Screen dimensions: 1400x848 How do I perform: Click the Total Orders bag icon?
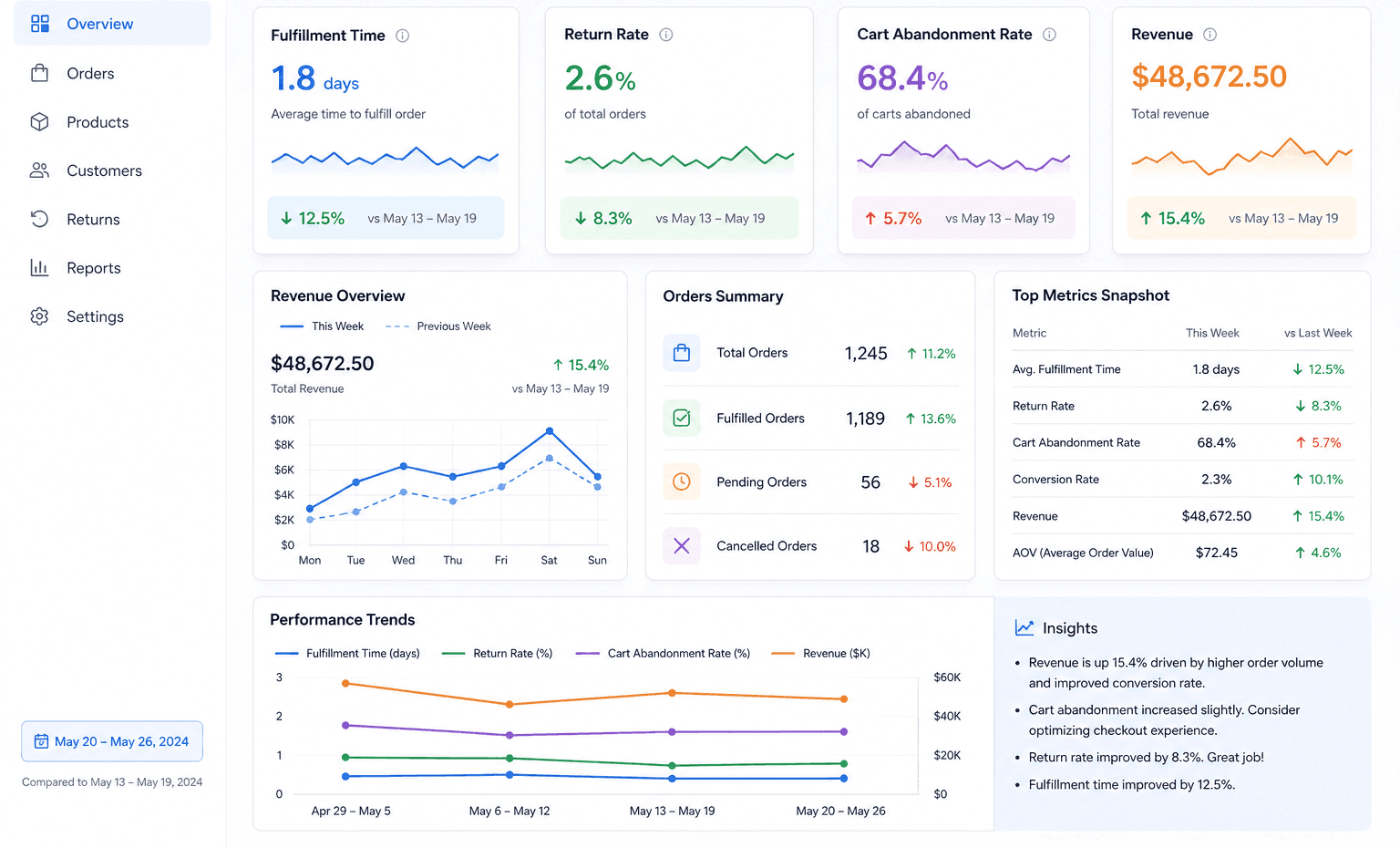(x=682, y=353)
